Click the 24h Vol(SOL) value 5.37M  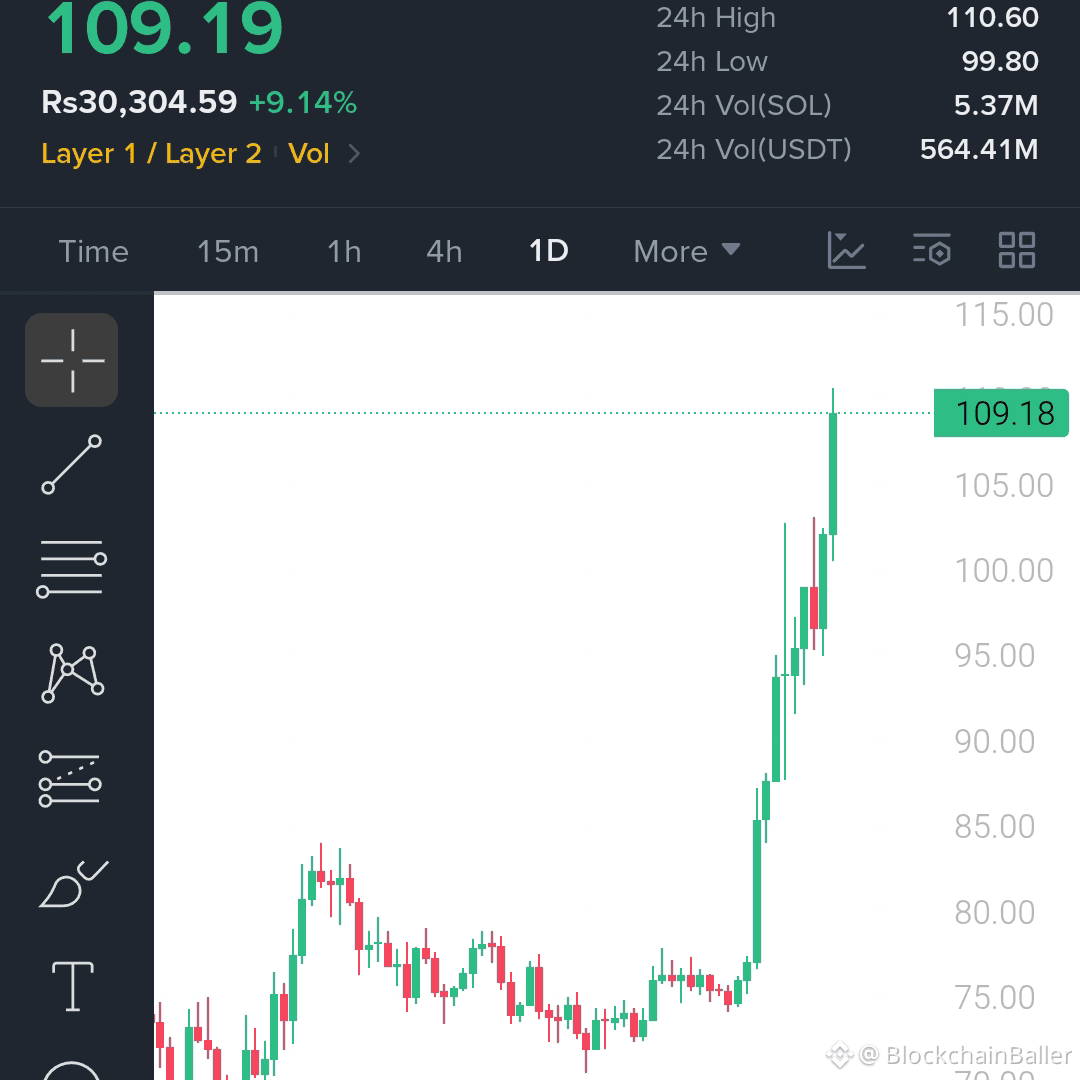tap(995, 105)
